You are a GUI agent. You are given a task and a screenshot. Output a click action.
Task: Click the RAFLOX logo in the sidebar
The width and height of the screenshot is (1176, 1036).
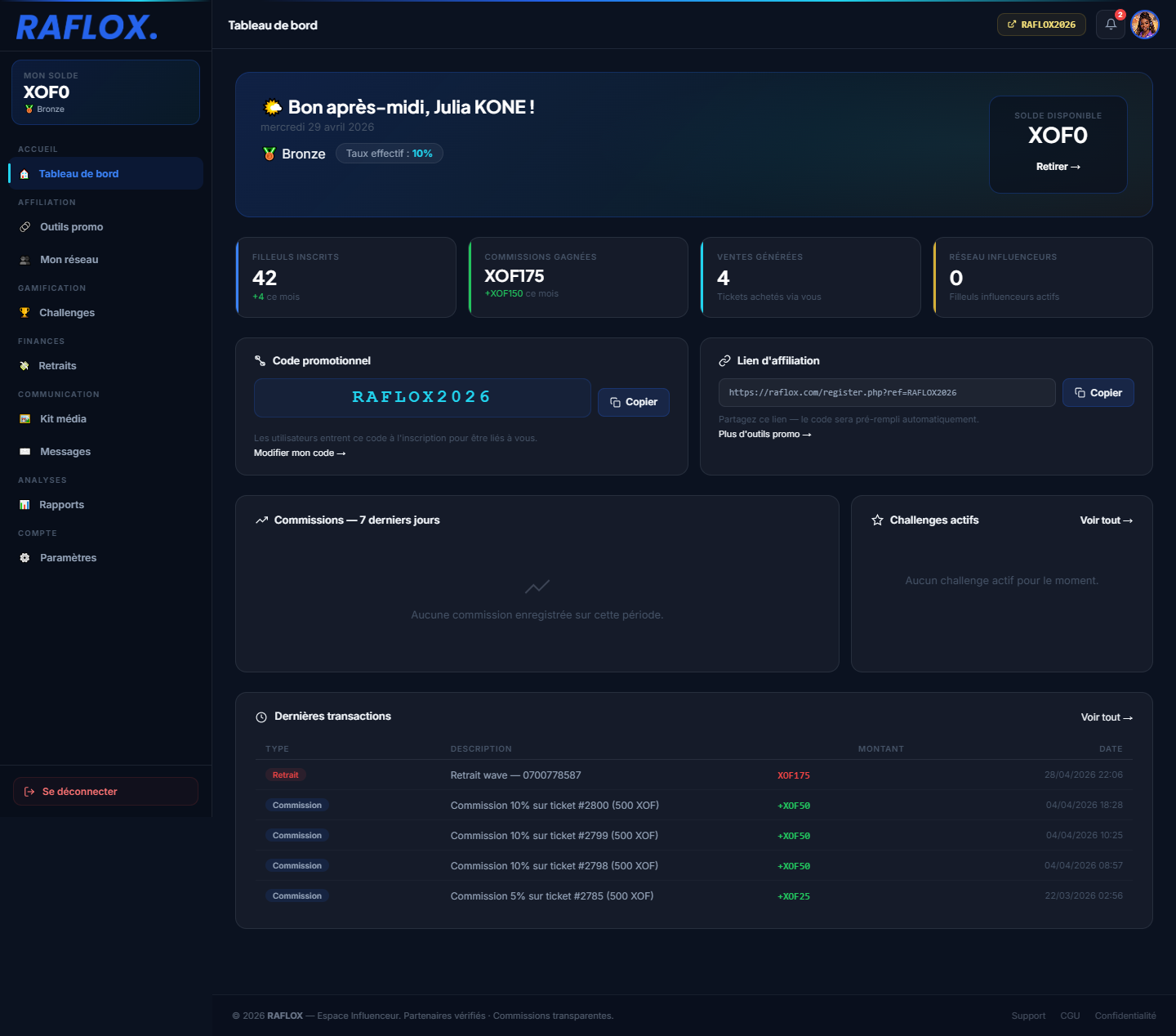pos(87,27)
